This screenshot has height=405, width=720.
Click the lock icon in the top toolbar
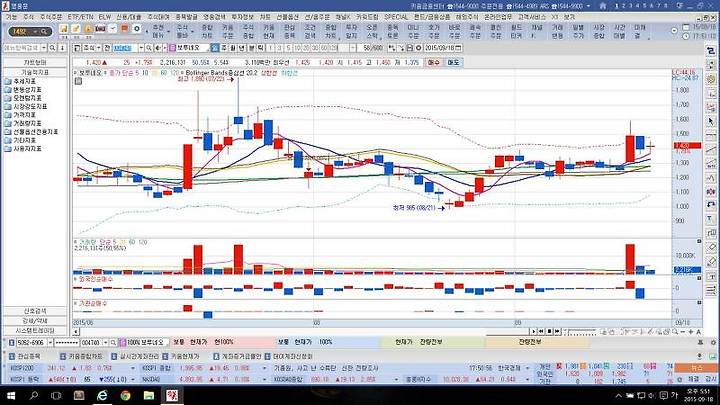click(x=88, y=29)
